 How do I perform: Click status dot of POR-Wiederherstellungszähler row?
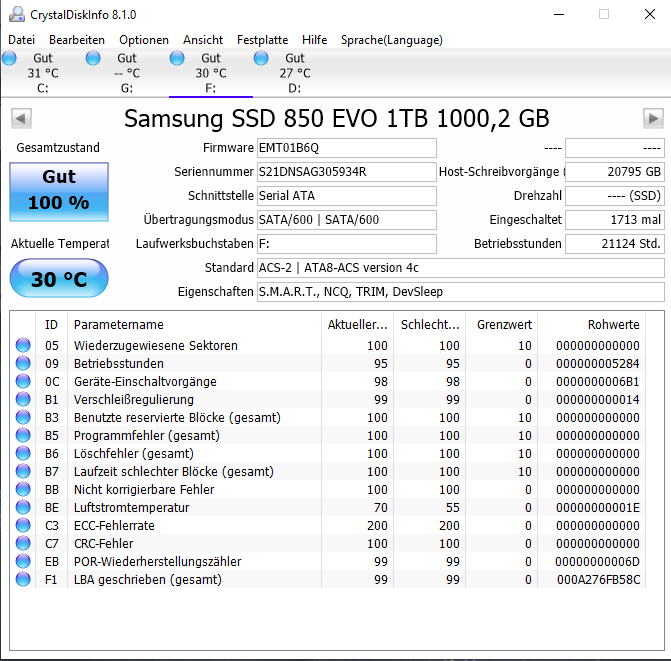tap(23, 561)
